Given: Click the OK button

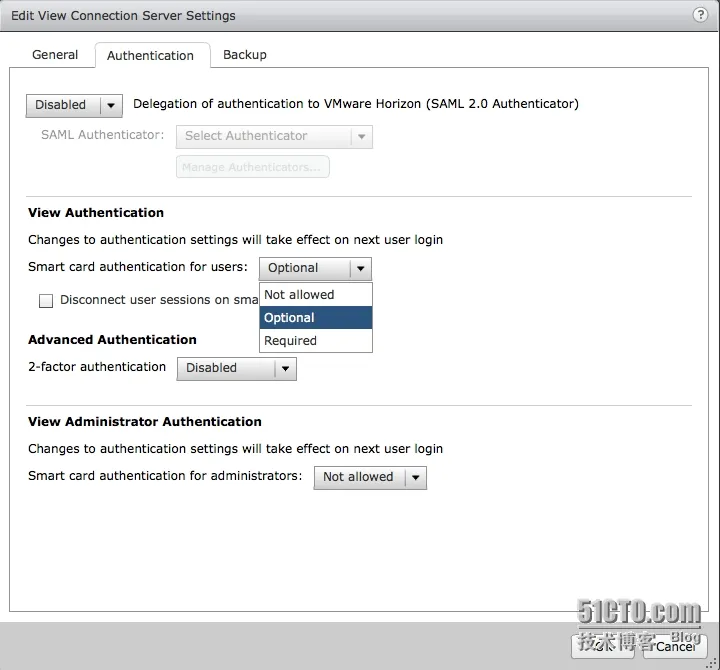Looking at the screenshot, I should point(603,646).
